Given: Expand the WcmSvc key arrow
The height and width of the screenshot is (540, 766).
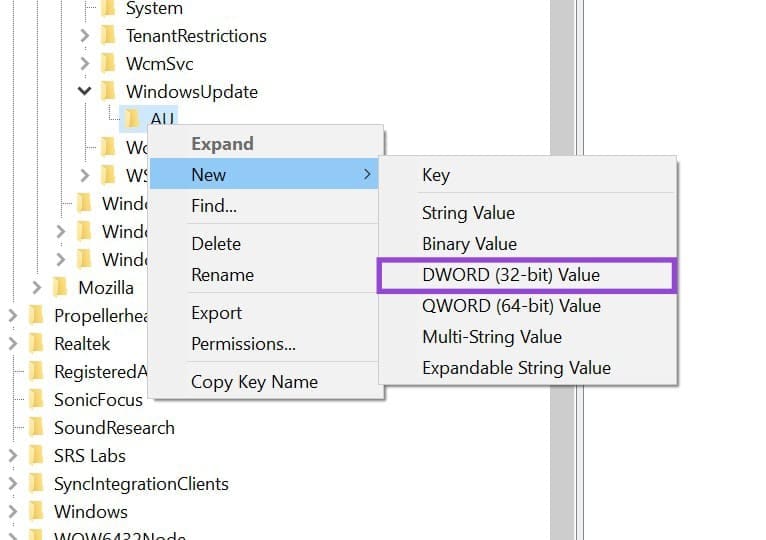Looking at the screenshot, I should point(85,64).
